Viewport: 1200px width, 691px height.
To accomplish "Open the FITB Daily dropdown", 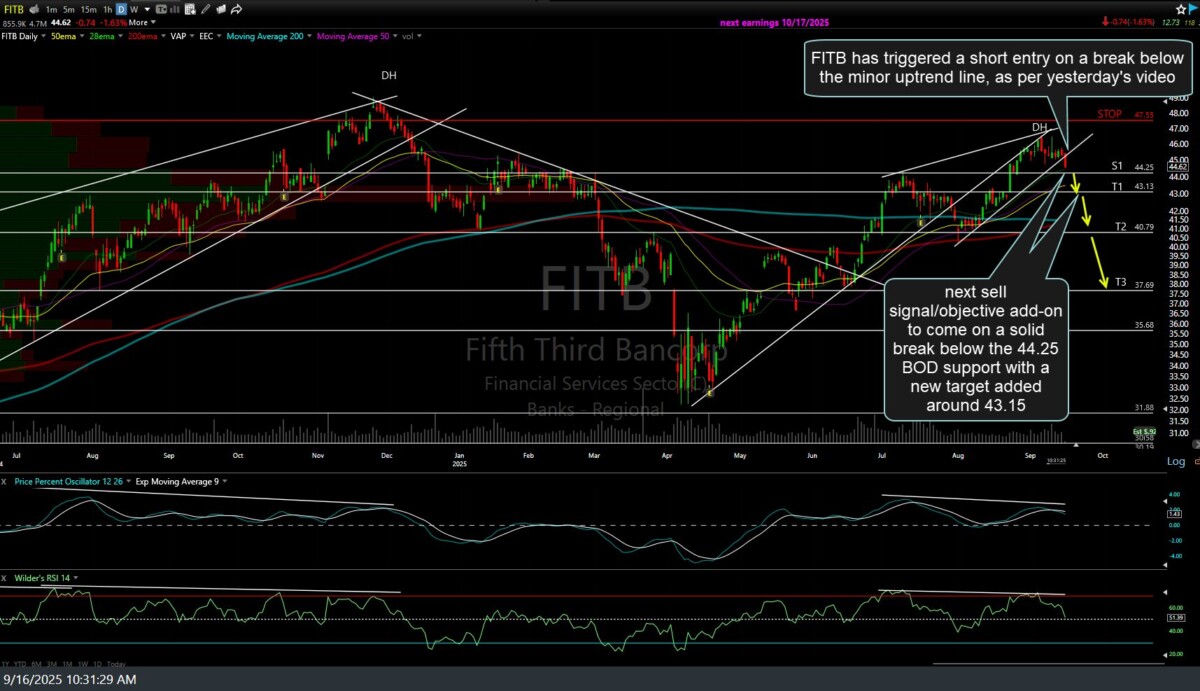I will click(x=22, y=36).
